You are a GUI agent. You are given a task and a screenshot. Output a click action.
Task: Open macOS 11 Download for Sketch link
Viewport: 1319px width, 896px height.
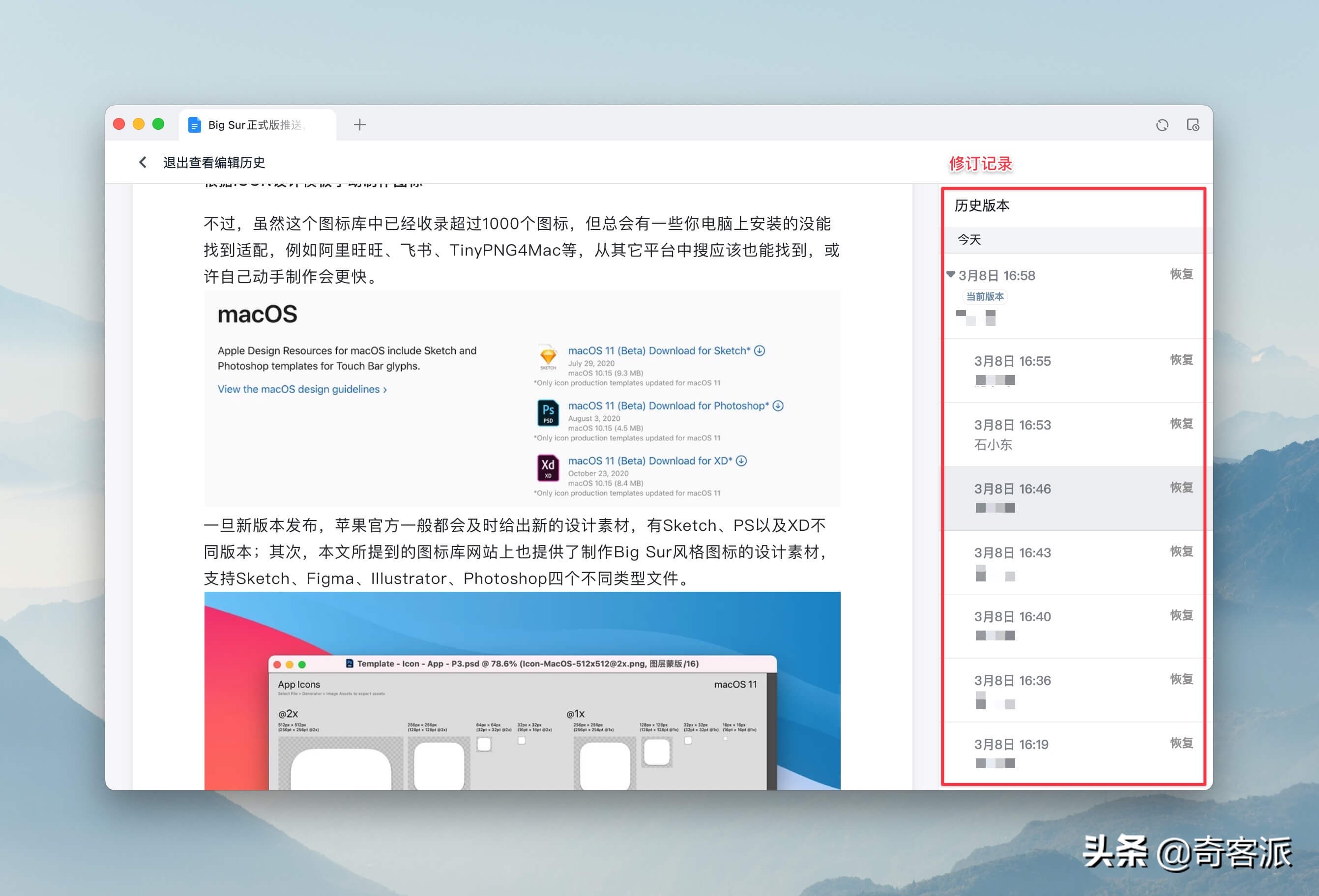659,350
